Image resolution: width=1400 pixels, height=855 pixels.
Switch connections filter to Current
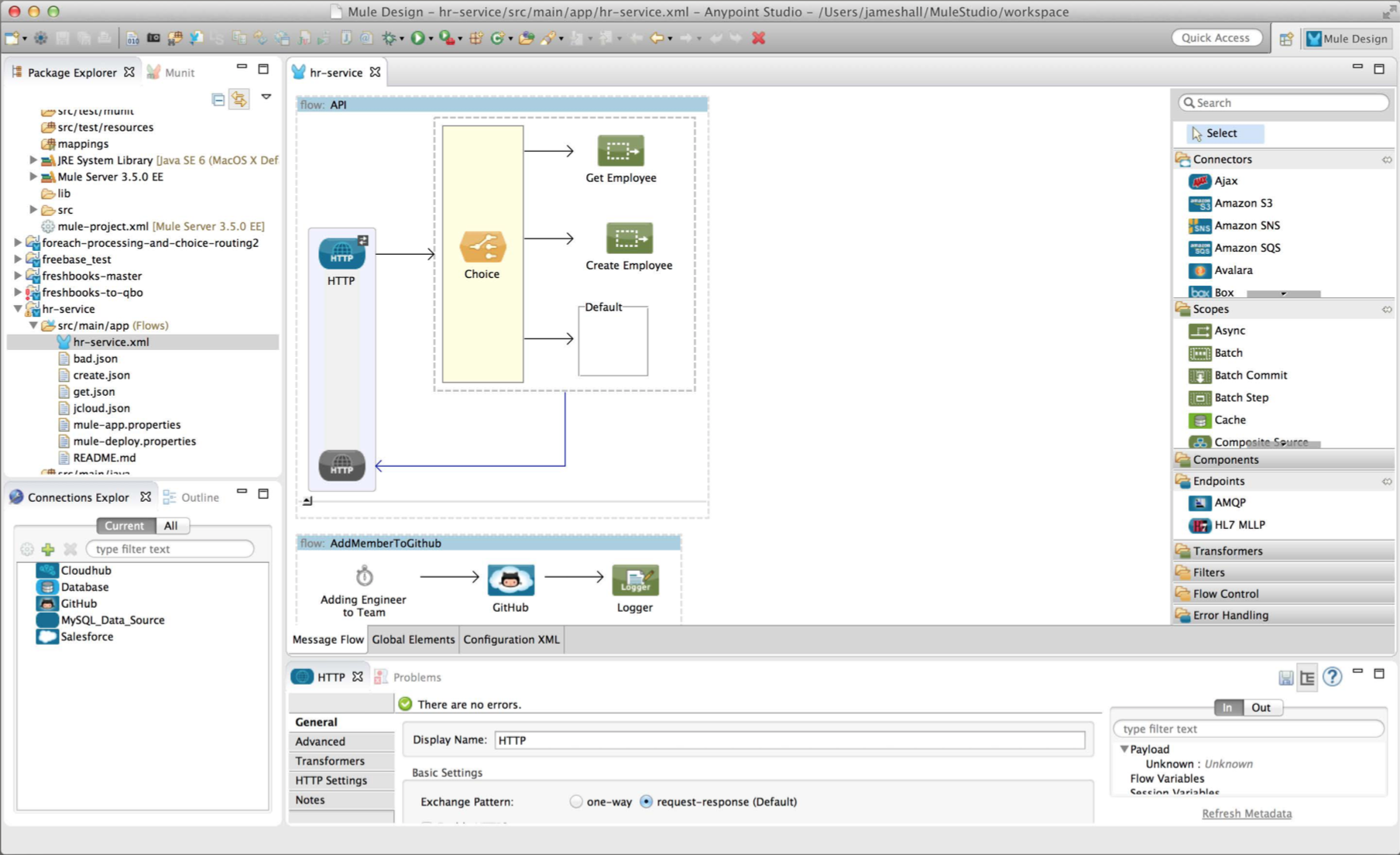pyautogui.click(x=125, y=525)
